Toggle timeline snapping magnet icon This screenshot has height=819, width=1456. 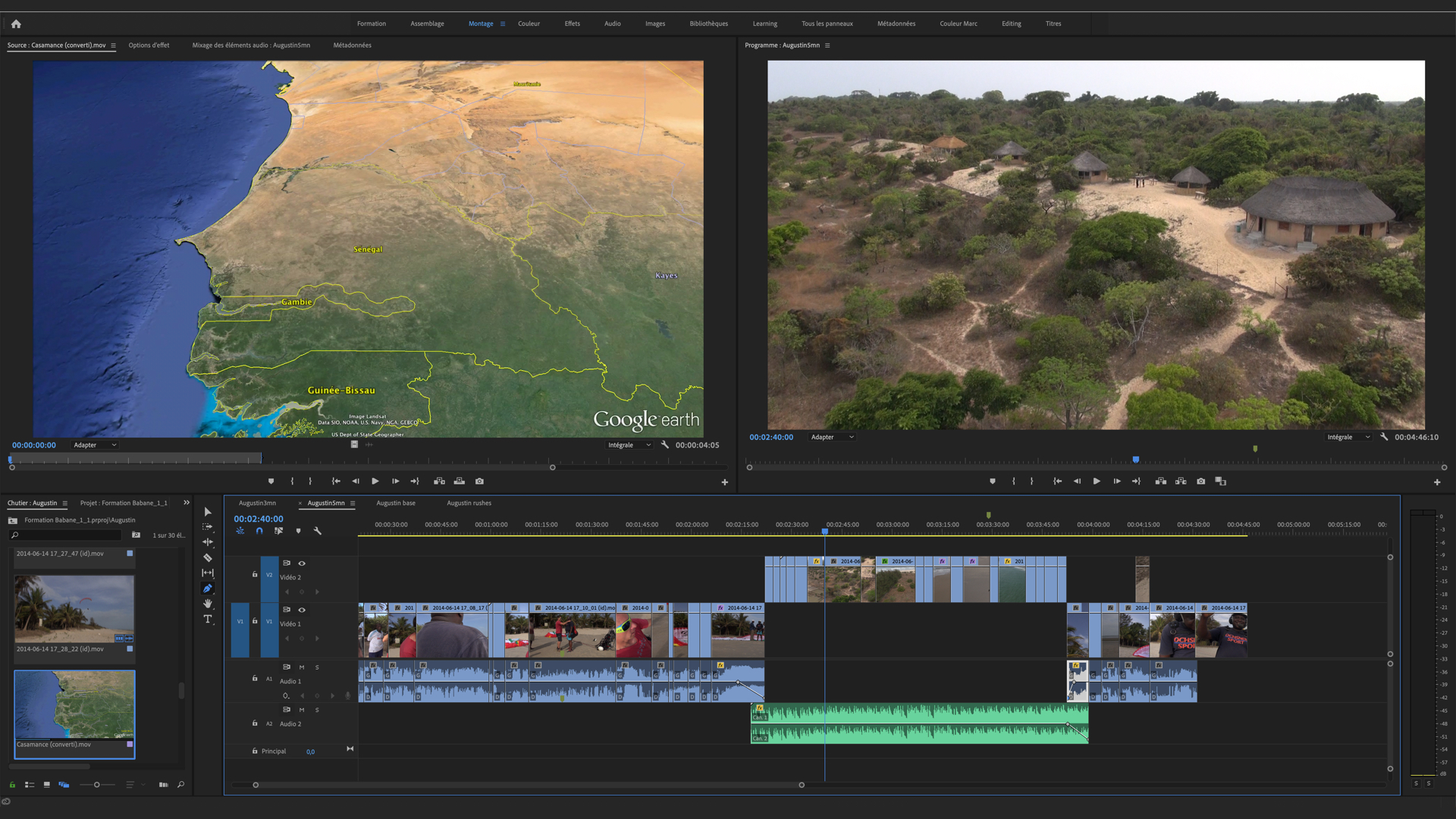click(259, 531)
